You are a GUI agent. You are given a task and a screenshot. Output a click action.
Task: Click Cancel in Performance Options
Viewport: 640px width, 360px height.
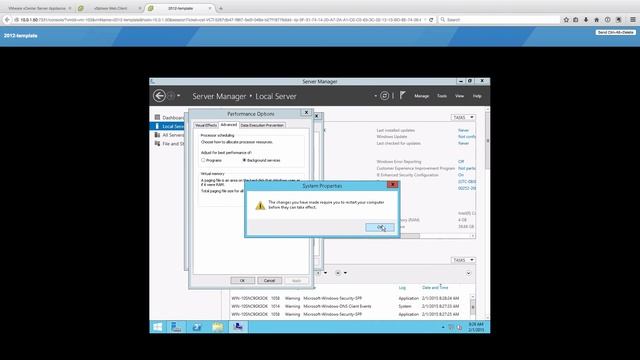[269, 280]
